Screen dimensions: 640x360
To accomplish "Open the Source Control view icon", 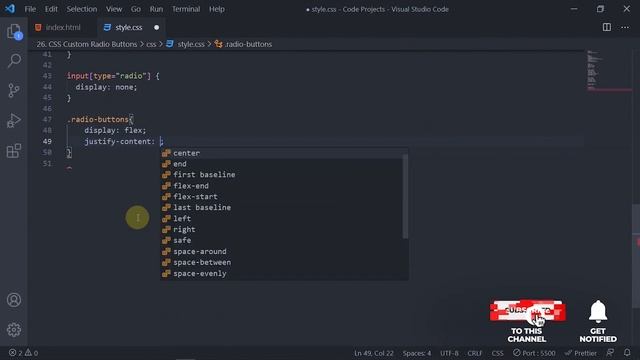I will pos(14,90).
